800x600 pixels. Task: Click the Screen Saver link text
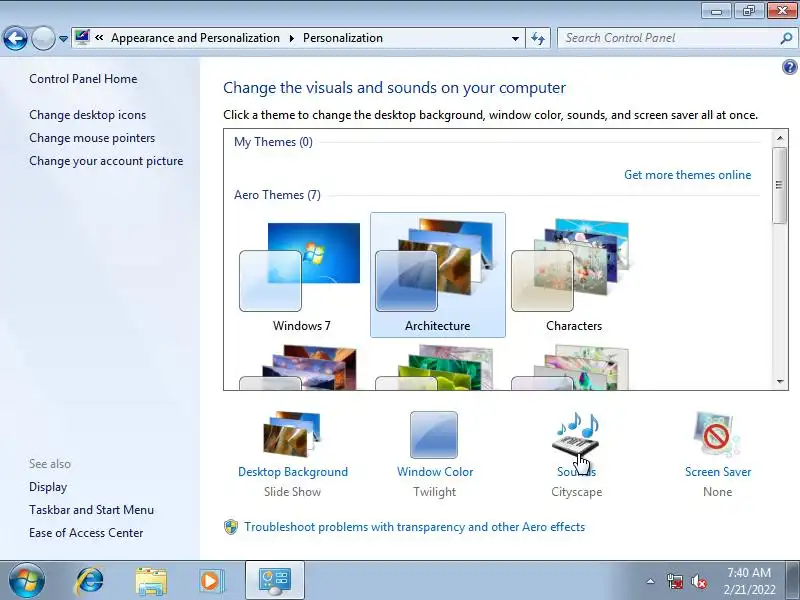[718, 472]
